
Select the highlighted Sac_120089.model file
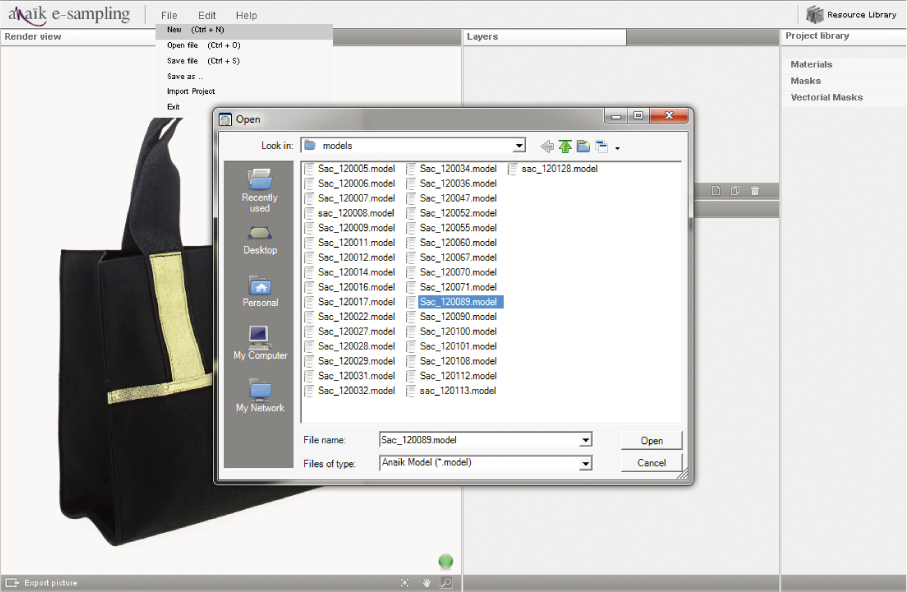pyautogui.click(x=458, y=301)
